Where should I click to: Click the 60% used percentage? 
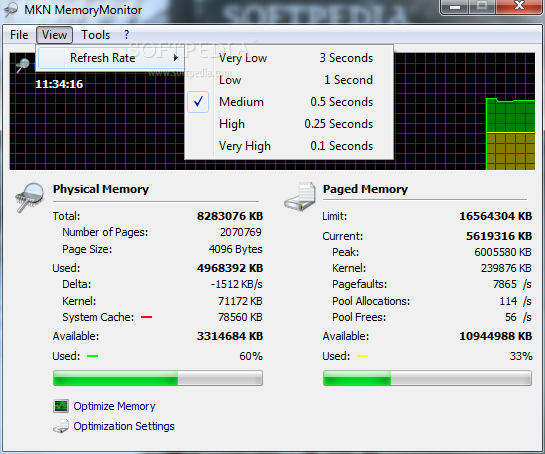[251, 356]
